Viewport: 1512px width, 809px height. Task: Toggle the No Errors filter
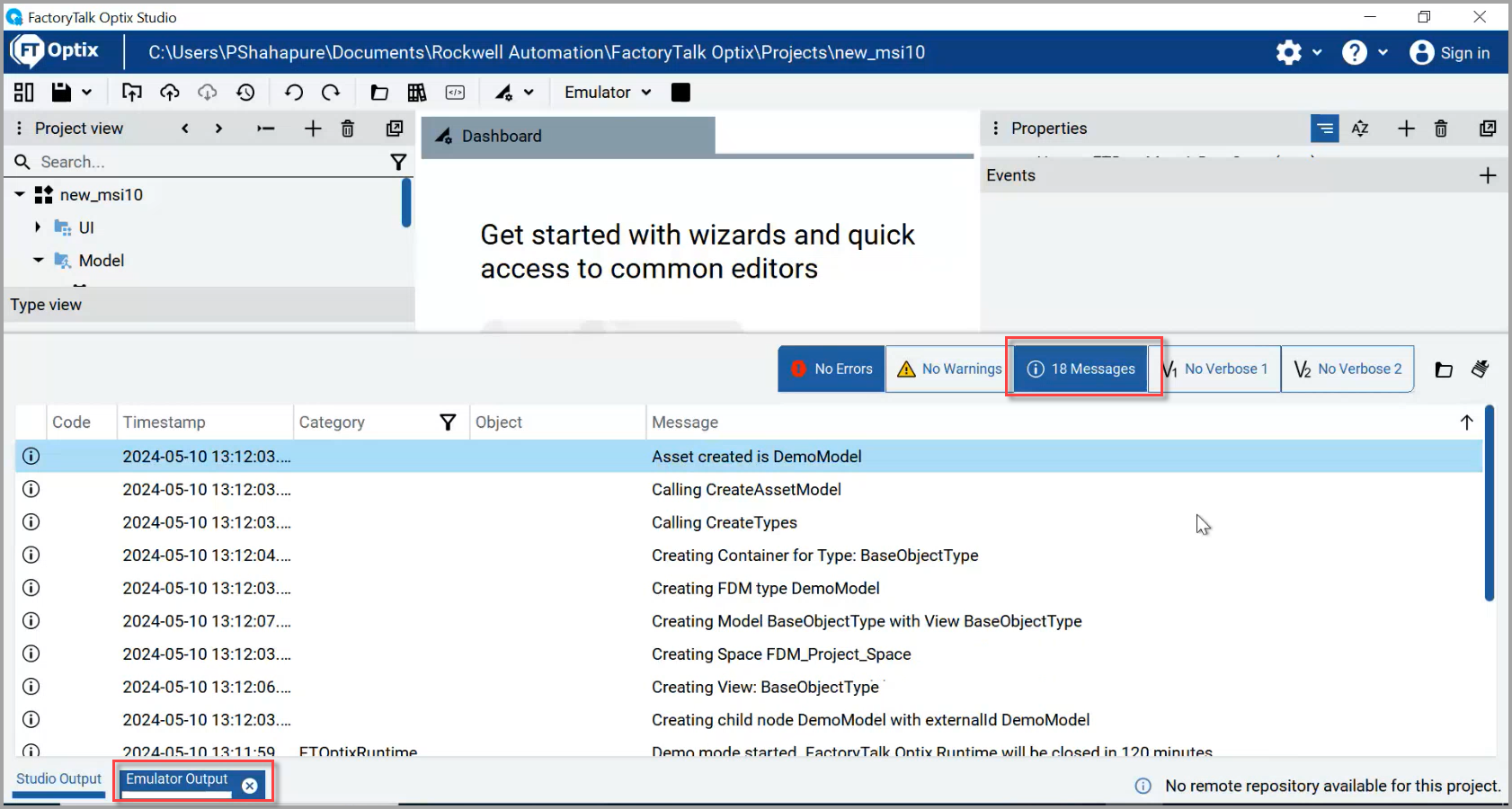[832, 369]
